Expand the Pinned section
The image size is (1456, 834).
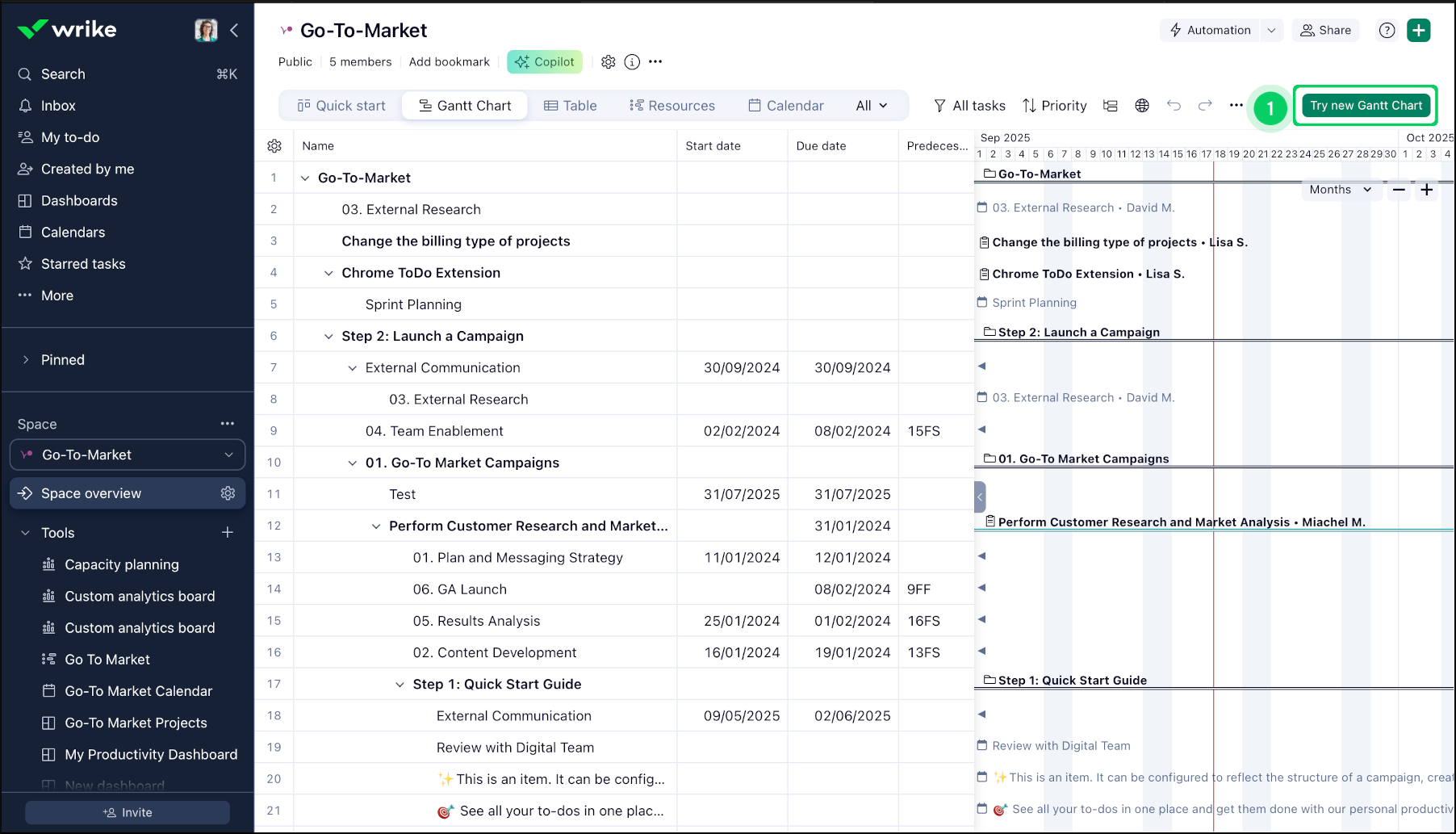(26, 360)
